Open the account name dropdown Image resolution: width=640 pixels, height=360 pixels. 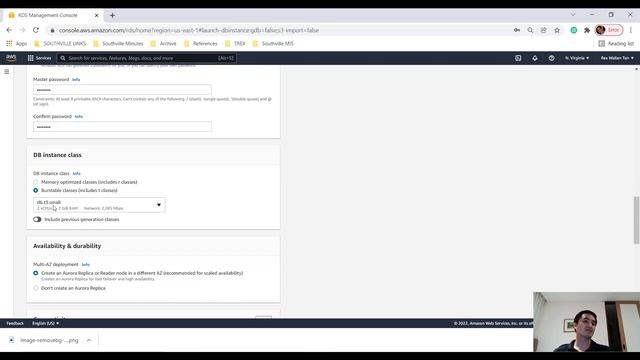(617, 58)
